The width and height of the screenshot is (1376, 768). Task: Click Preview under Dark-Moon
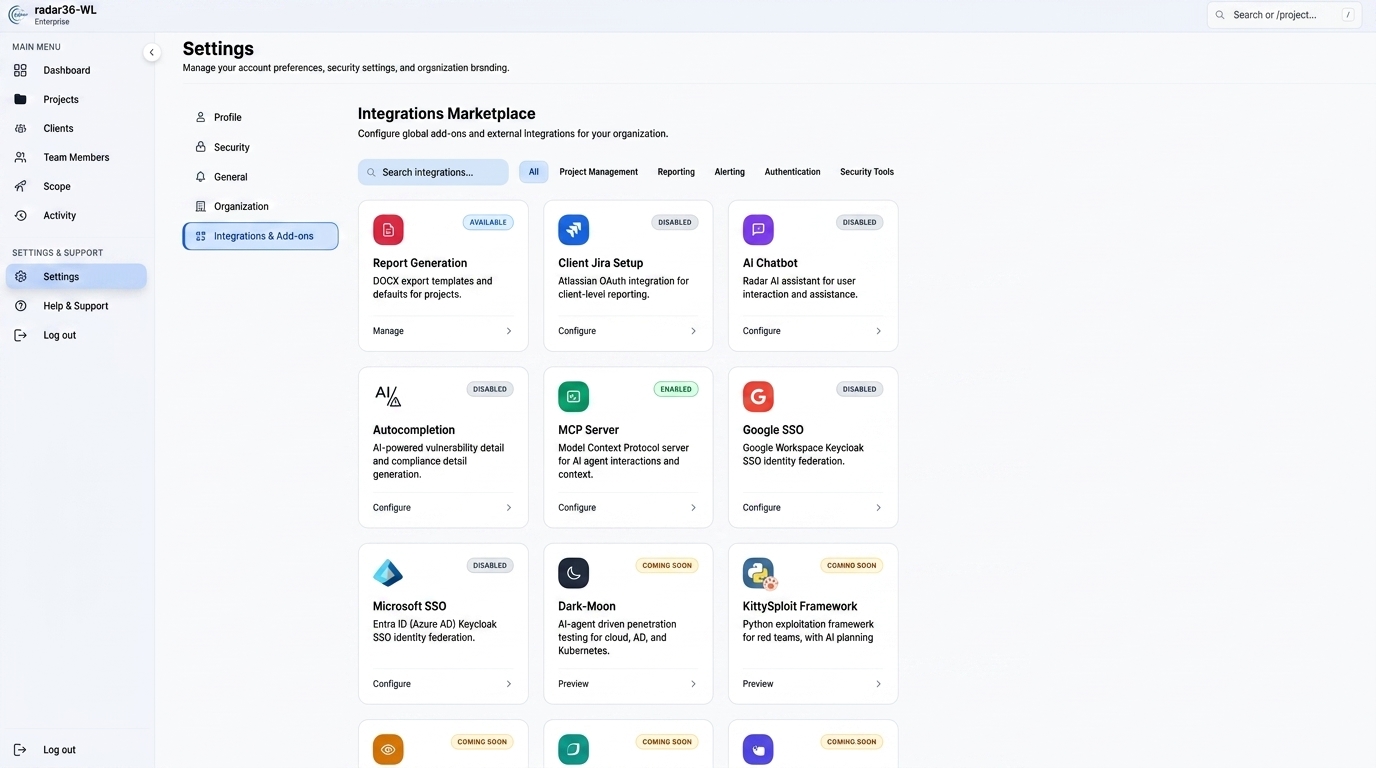click(573, 684)
